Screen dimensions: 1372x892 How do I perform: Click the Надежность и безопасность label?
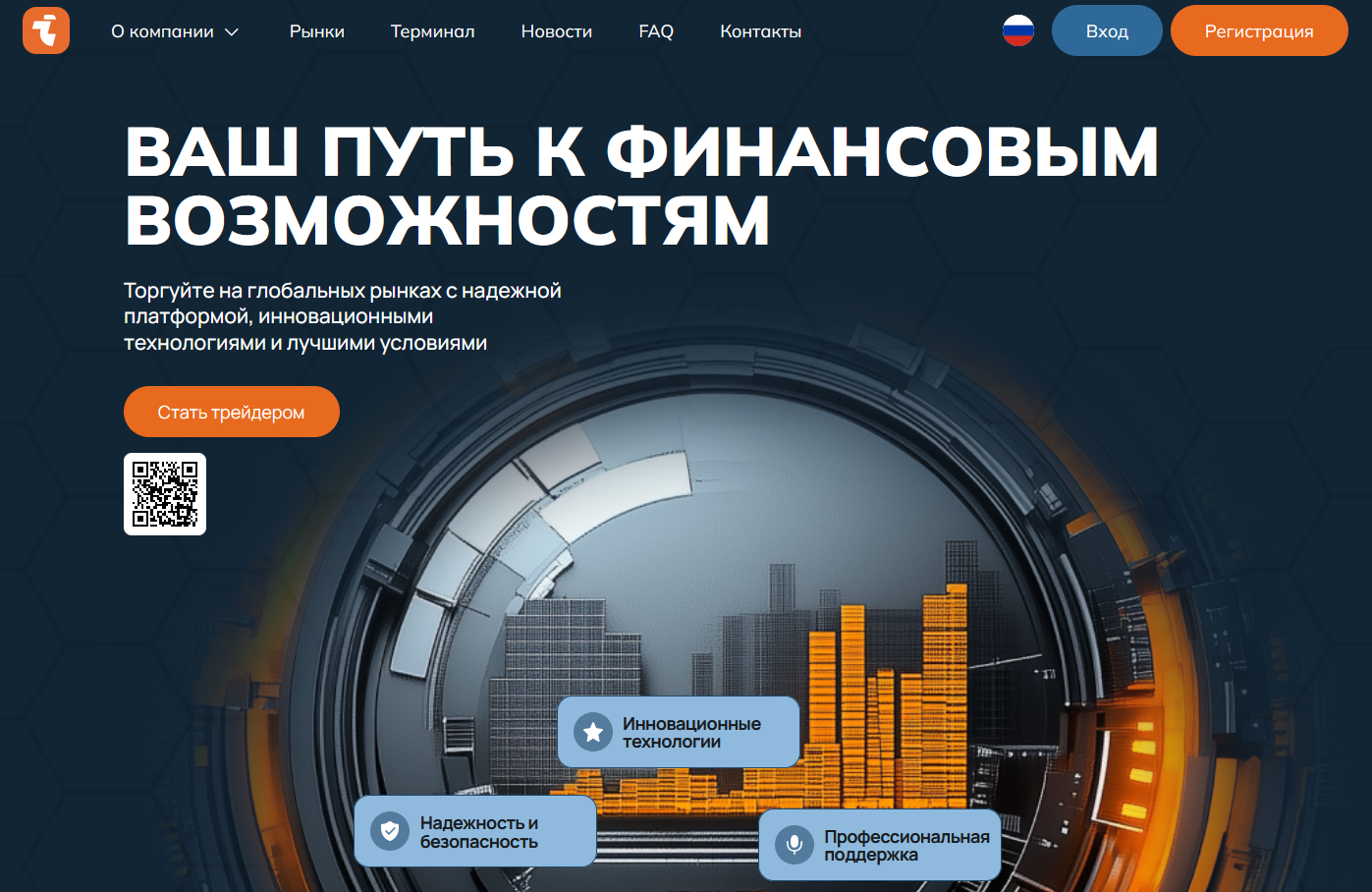[479, 832]
